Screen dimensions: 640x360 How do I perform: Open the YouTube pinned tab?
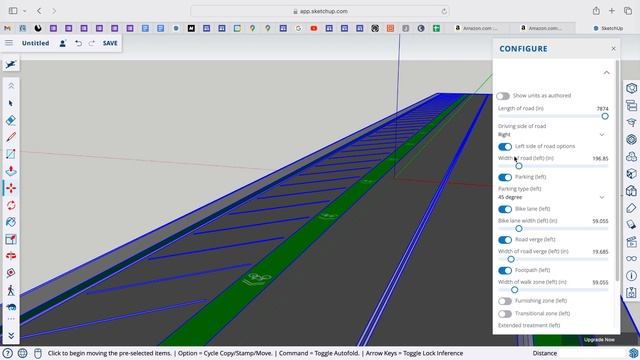coord(313,28)
